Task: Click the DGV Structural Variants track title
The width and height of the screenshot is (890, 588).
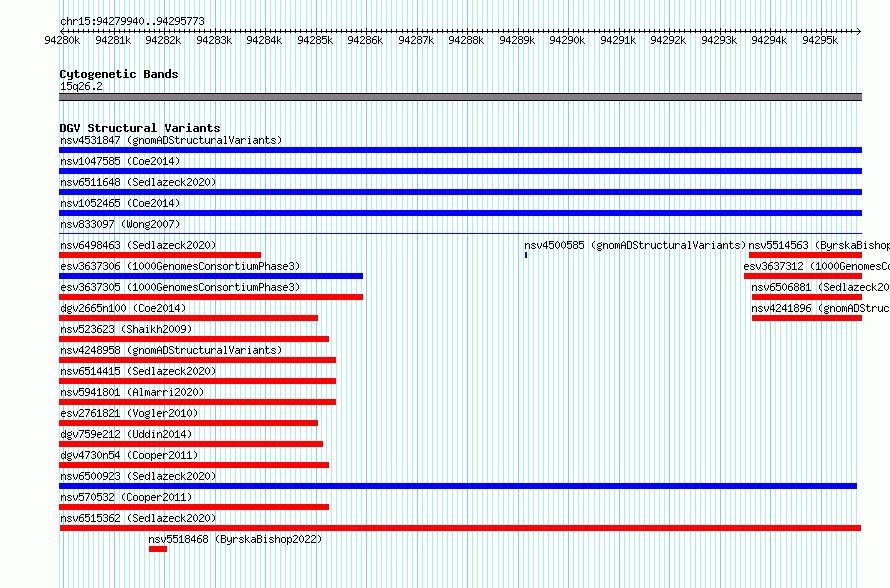Action: coord(140,128)
